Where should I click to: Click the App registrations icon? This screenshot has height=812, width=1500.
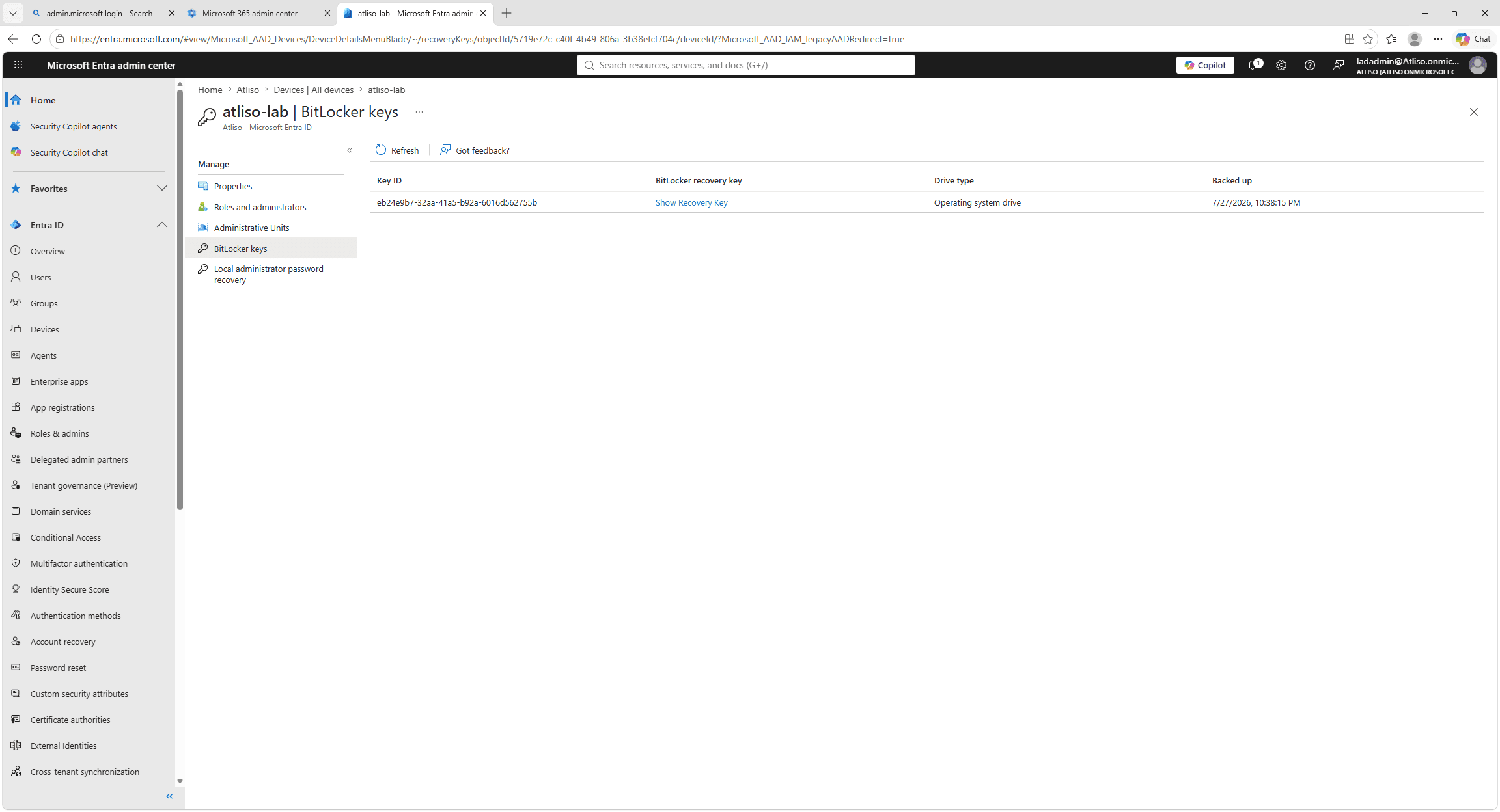(16, 407)
